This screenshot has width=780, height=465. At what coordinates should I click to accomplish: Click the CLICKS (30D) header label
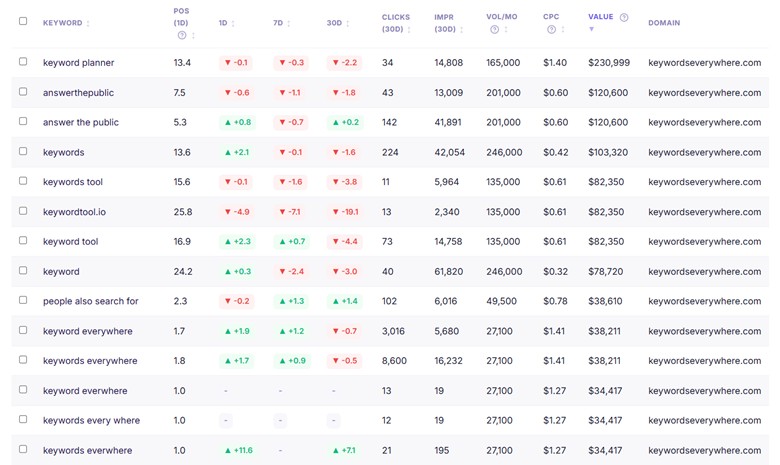(395, 23)
